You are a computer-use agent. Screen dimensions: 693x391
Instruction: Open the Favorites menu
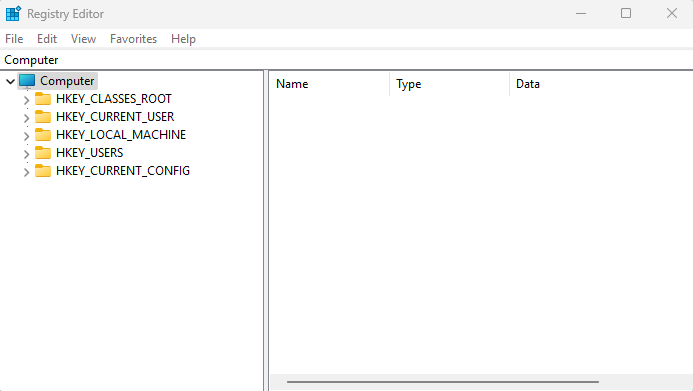coord(133,39)
